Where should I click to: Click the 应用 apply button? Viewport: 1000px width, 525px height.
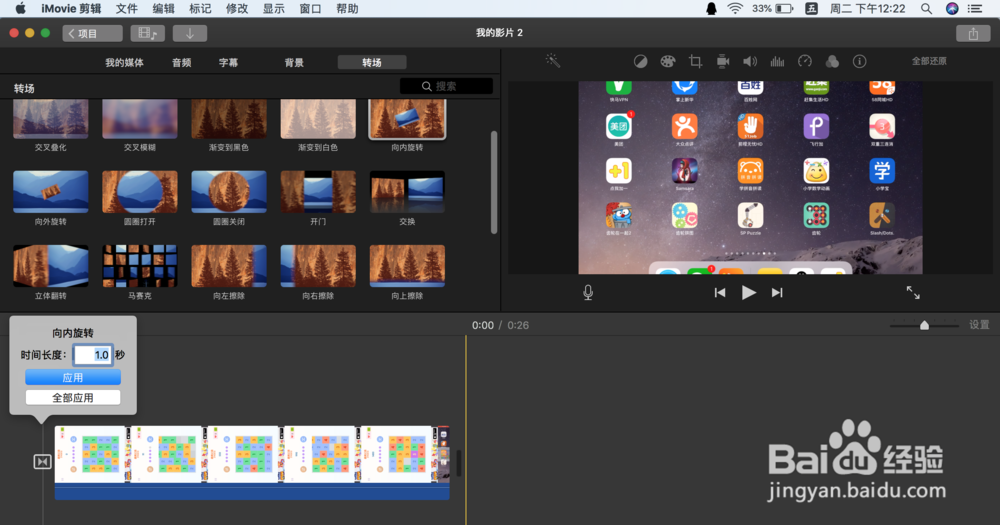pyautogui.click(x=73, y=378)
